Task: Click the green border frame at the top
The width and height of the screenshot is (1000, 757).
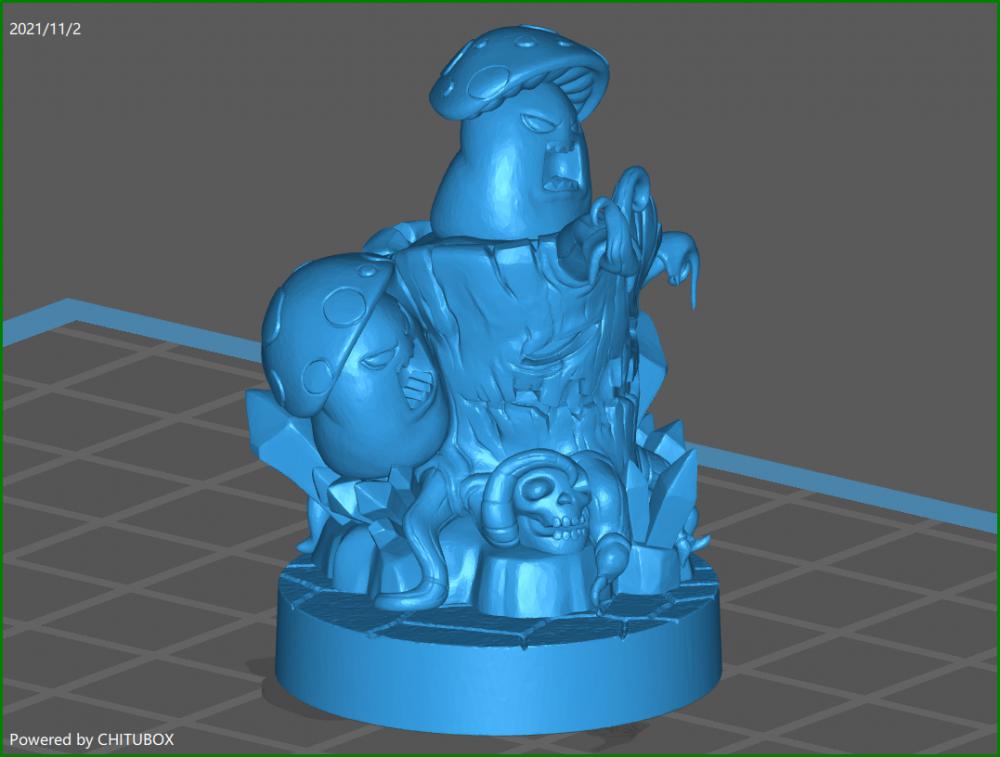Action: click(x=500, y=3)
